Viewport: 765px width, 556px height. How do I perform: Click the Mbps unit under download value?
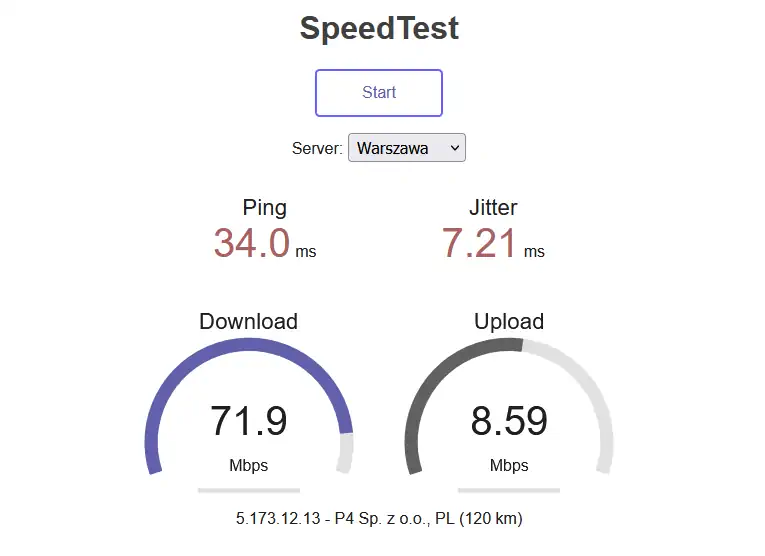pos(248,465)
